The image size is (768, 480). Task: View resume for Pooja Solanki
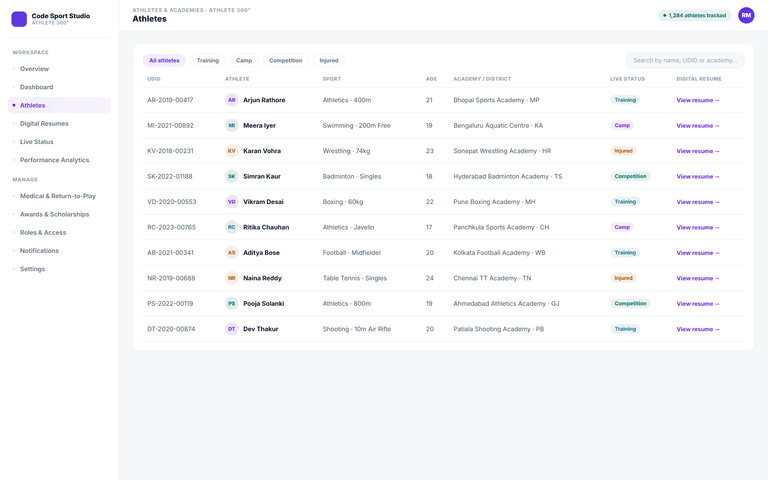pyautogui.click(x=698, y=304)
